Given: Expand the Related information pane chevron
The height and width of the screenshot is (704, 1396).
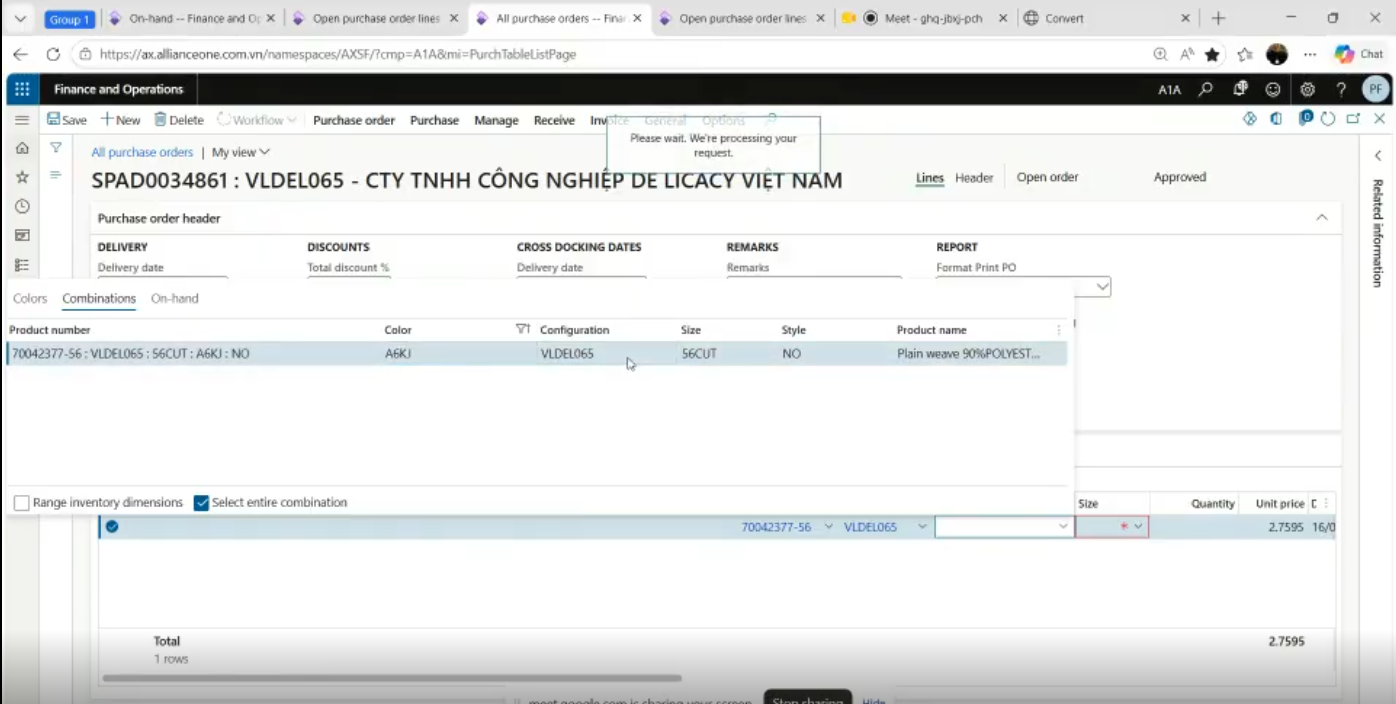Looking at the screenshot, I should [1378, 156].
